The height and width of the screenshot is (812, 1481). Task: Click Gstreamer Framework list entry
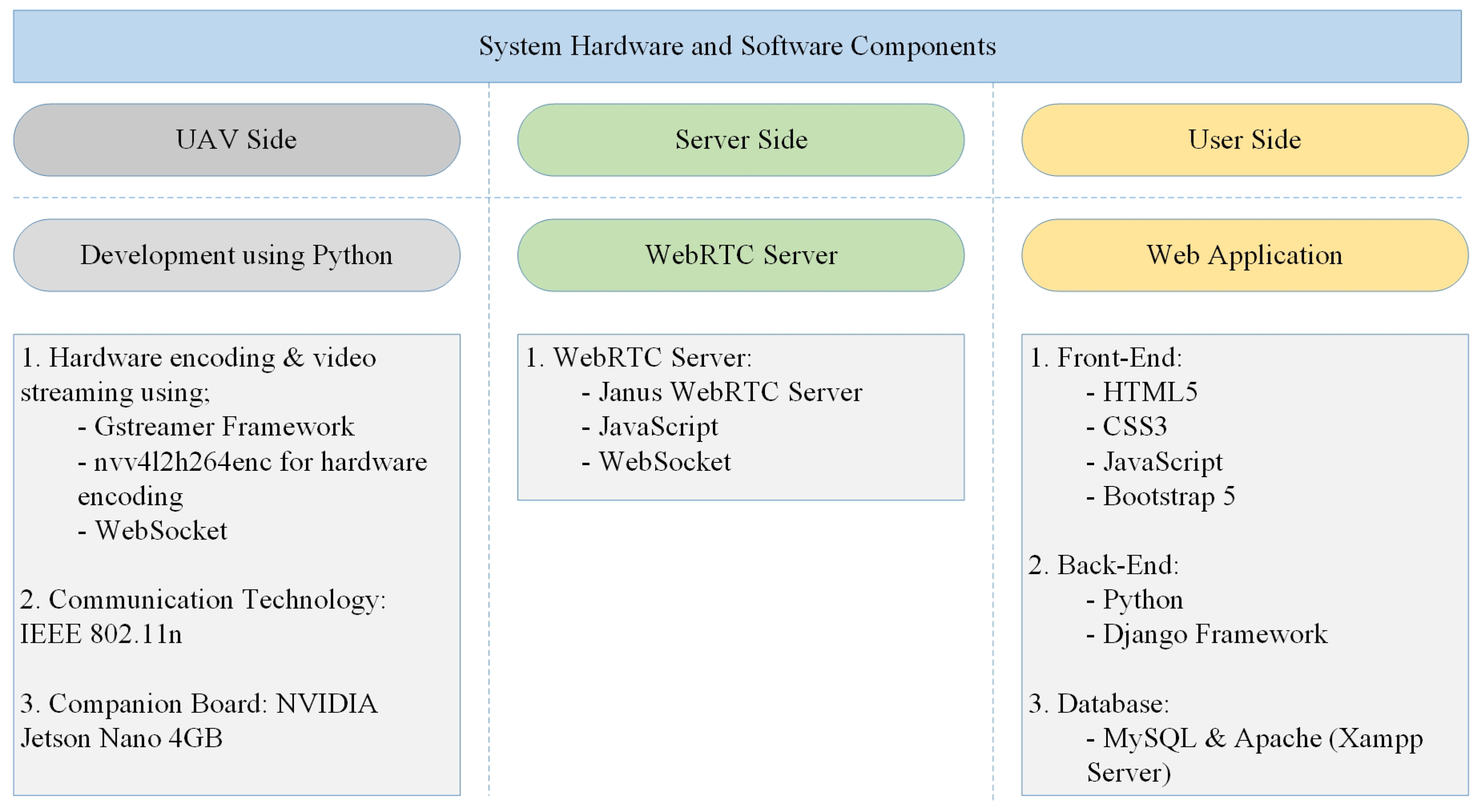click(x=224, y=427)
